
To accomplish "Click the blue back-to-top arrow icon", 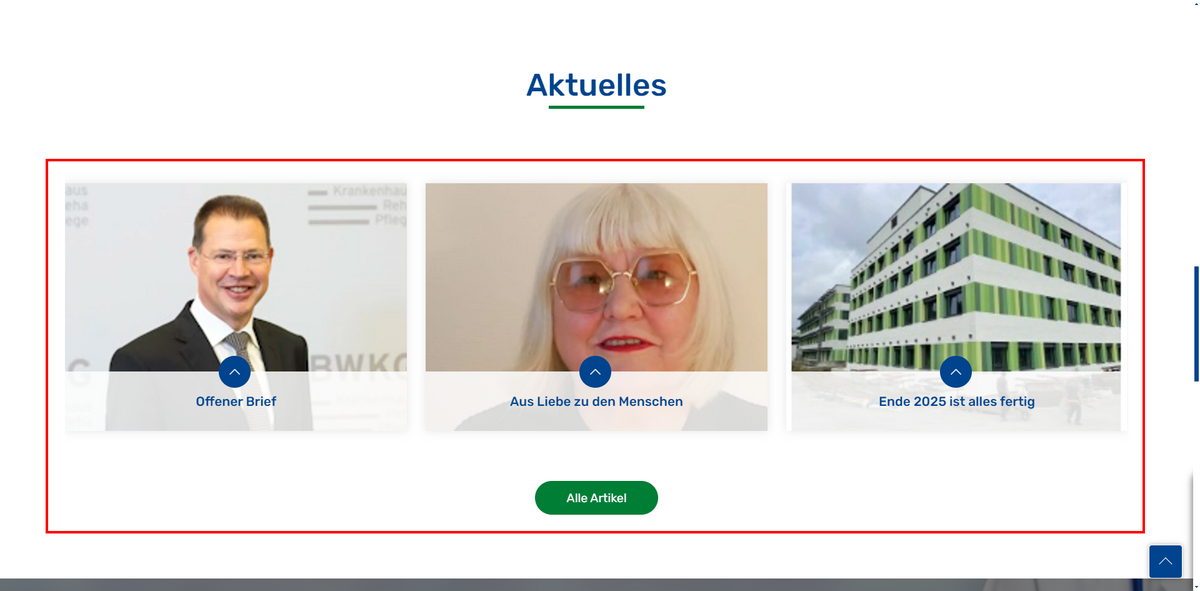I will click(x=1165, y=562).
